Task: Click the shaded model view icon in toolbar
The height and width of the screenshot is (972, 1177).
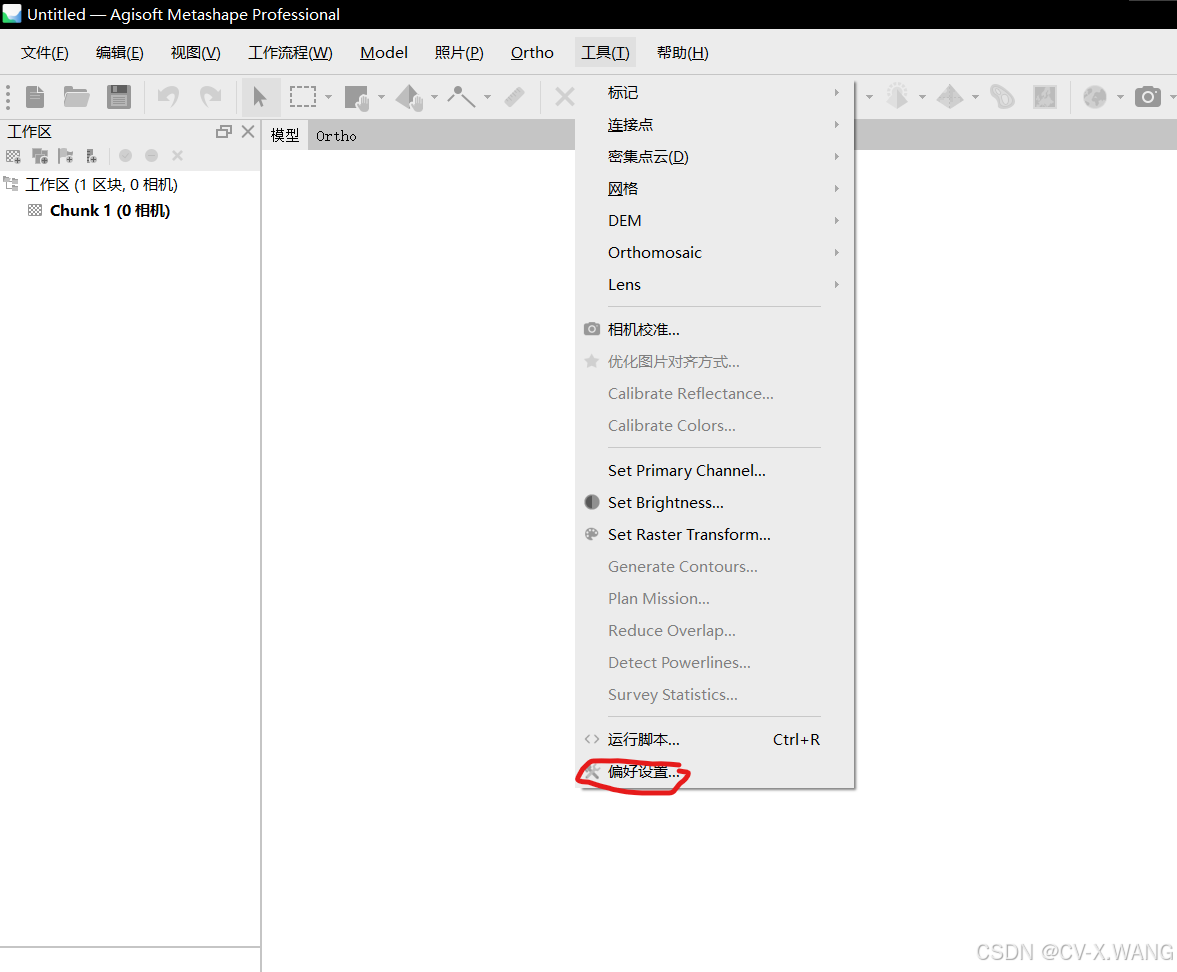Action: [x=897, y=97]
